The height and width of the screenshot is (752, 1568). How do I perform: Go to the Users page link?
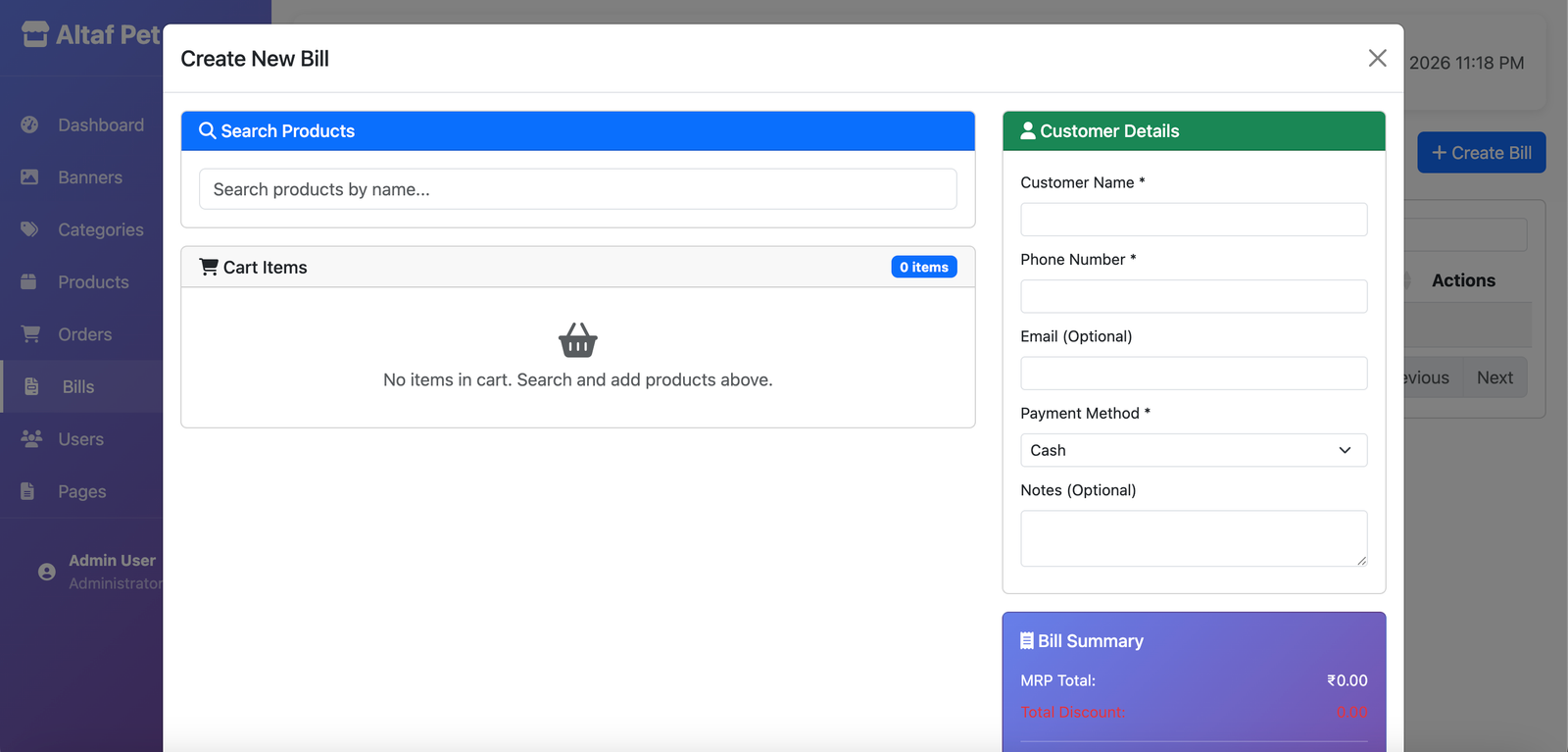[x=81, y=439]
